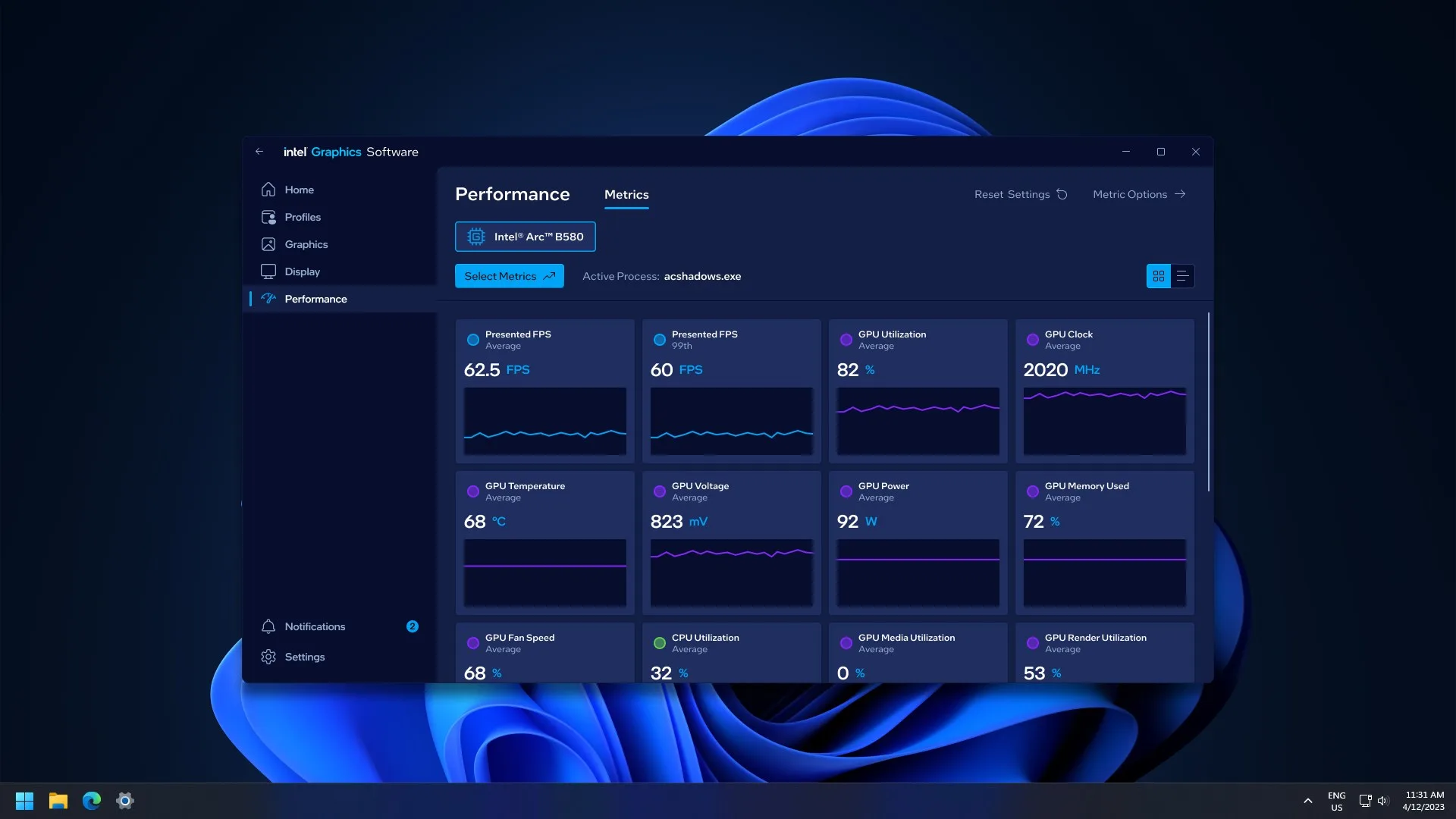Open the Home page icon
Screen dimensions: 1456x819
click(x=268, y=190)
